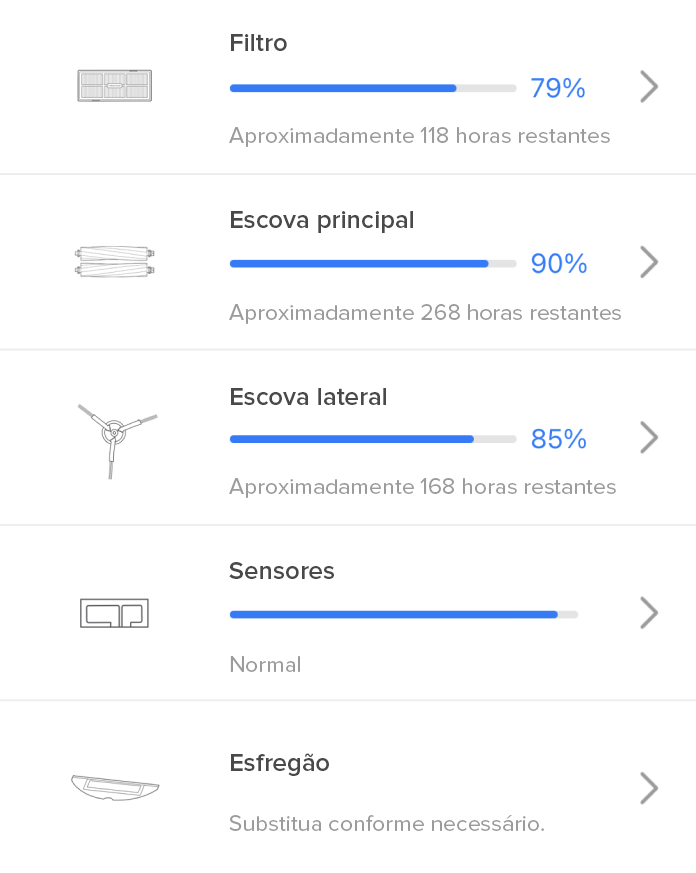Open Escova principal details via chevron

648,262
